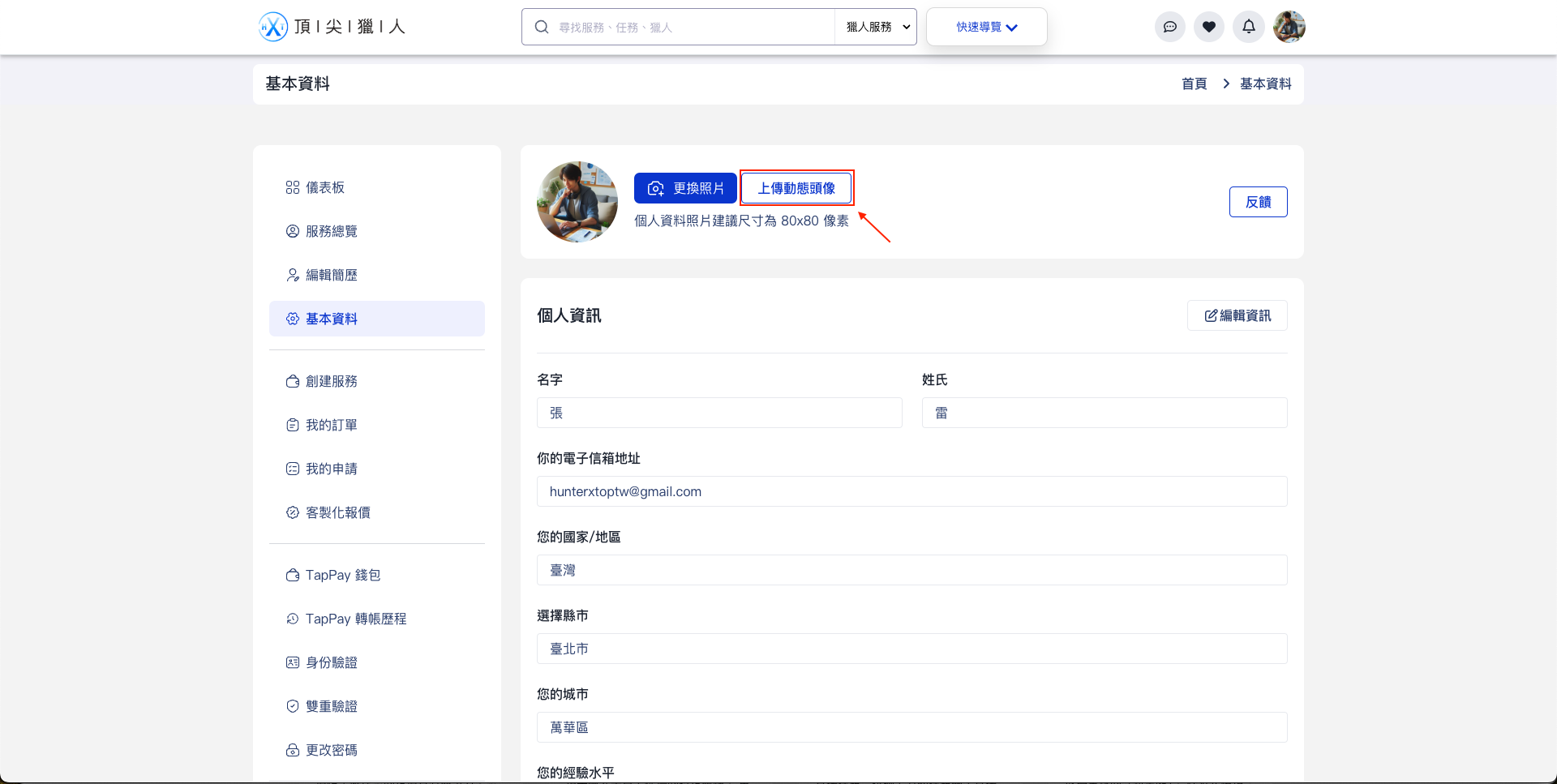The width and height of the screenshot is (1557, 784).
Task: Click the 頂尖獵人 logo
Action: tap(332, 27)
